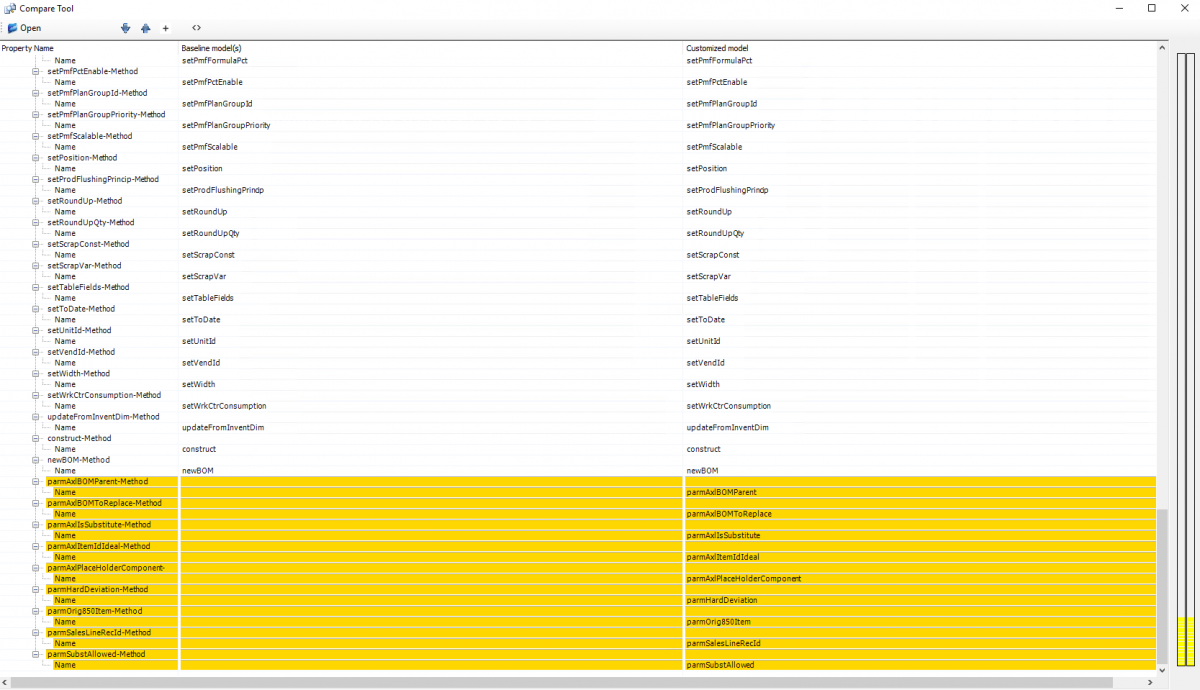Click parmSalesLineRecId value in Customized column
Viewport: 1200px width, 690px height.
tap(723, 643)
